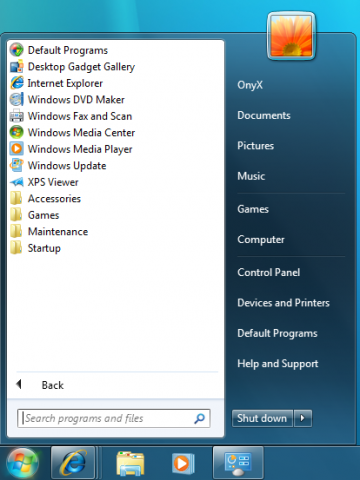This screenshot has width=360, height=480.
Task: Open the OnyX user folder link
Action: [x=250, y=85]
